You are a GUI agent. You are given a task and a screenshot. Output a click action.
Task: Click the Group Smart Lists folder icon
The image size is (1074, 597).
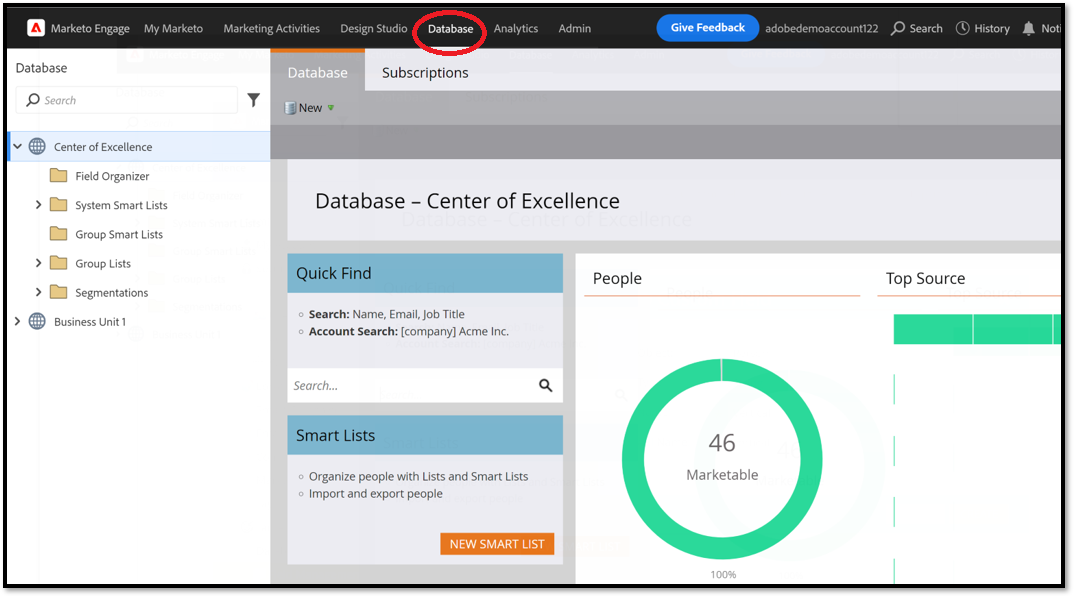59,233
